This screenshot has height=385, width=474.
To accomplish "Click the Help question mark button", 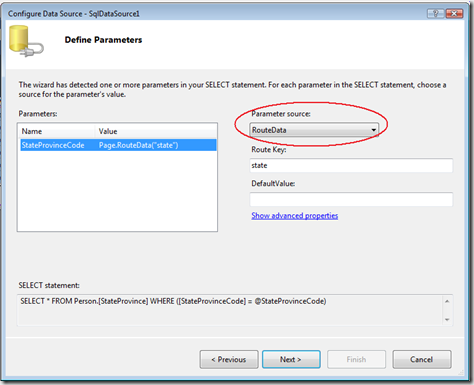I will [436, 13].
